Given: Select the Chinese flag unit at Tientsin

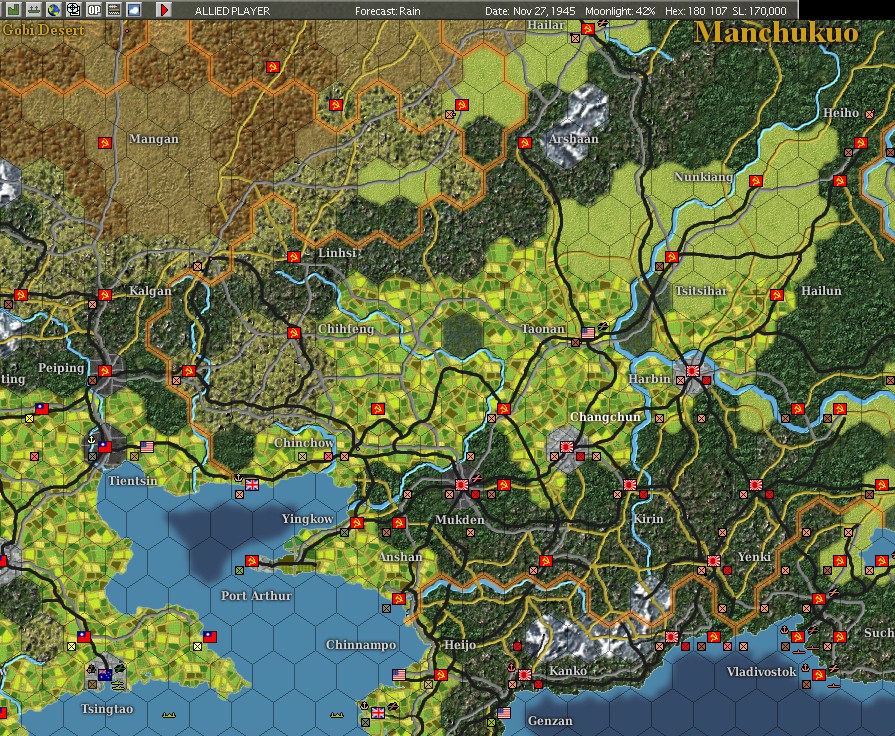Looking at the screenshot, I should pyautogui.click(x=104, y=447).
